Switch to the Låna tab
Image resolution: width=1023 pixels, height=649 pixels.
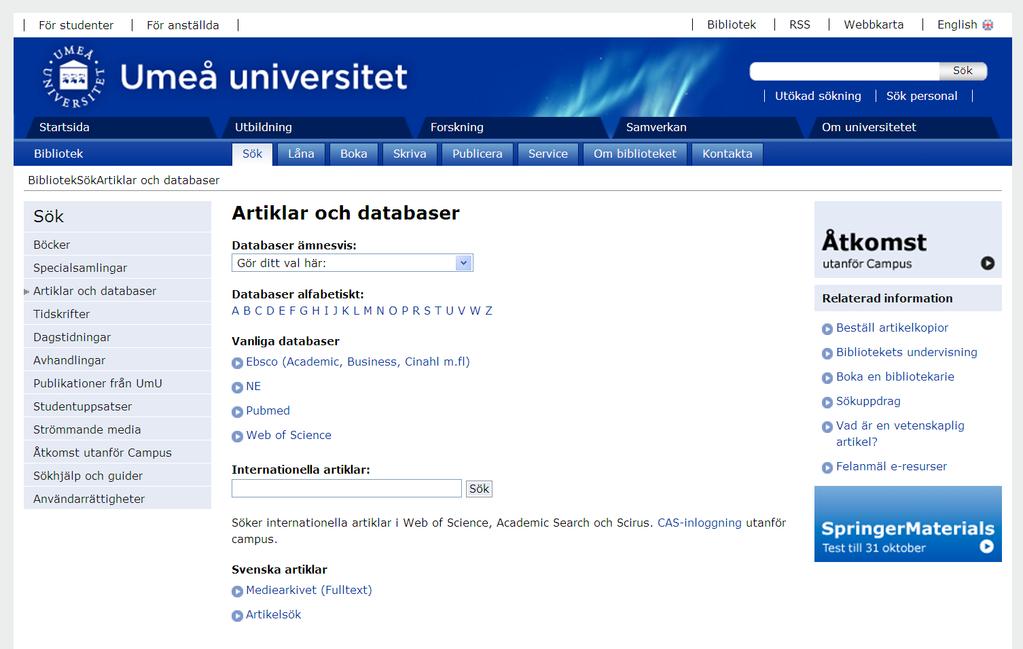[x=301, y=154]
